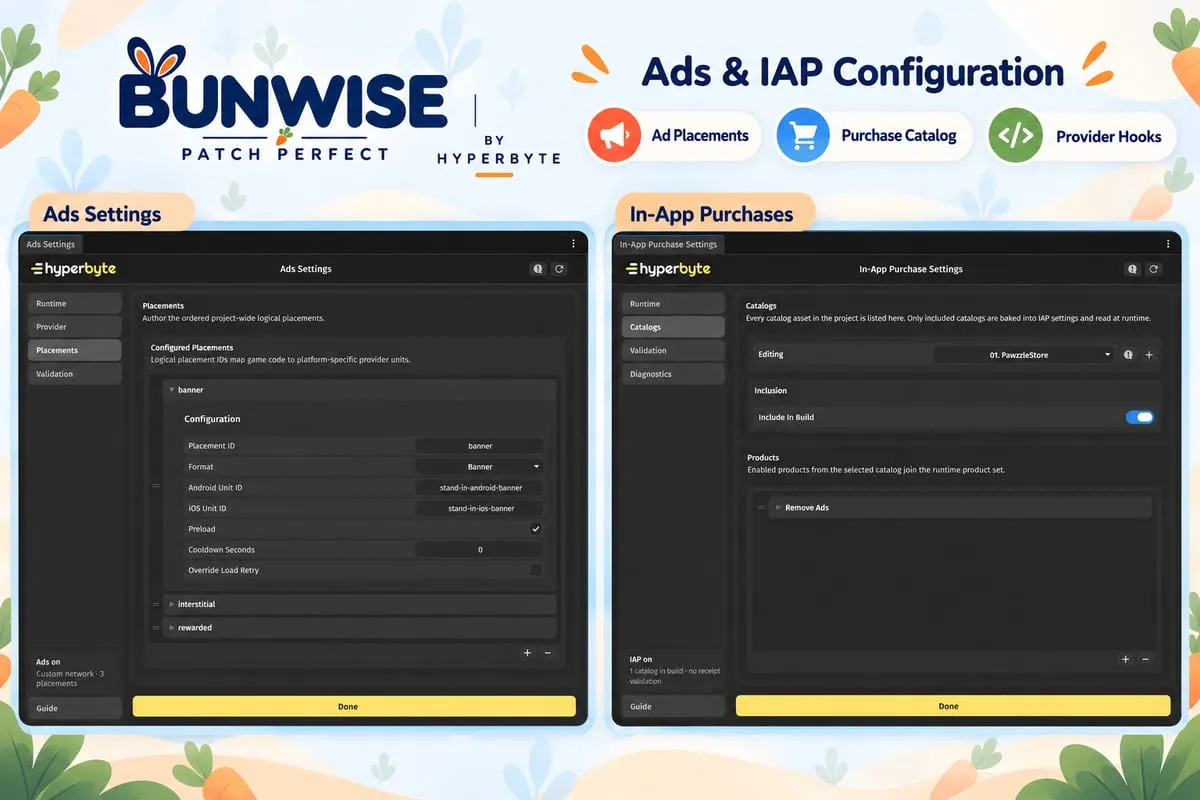Click the banner placement drag handle
The width and height of the screenshot is (1200, 800).
tap(156, 486)
